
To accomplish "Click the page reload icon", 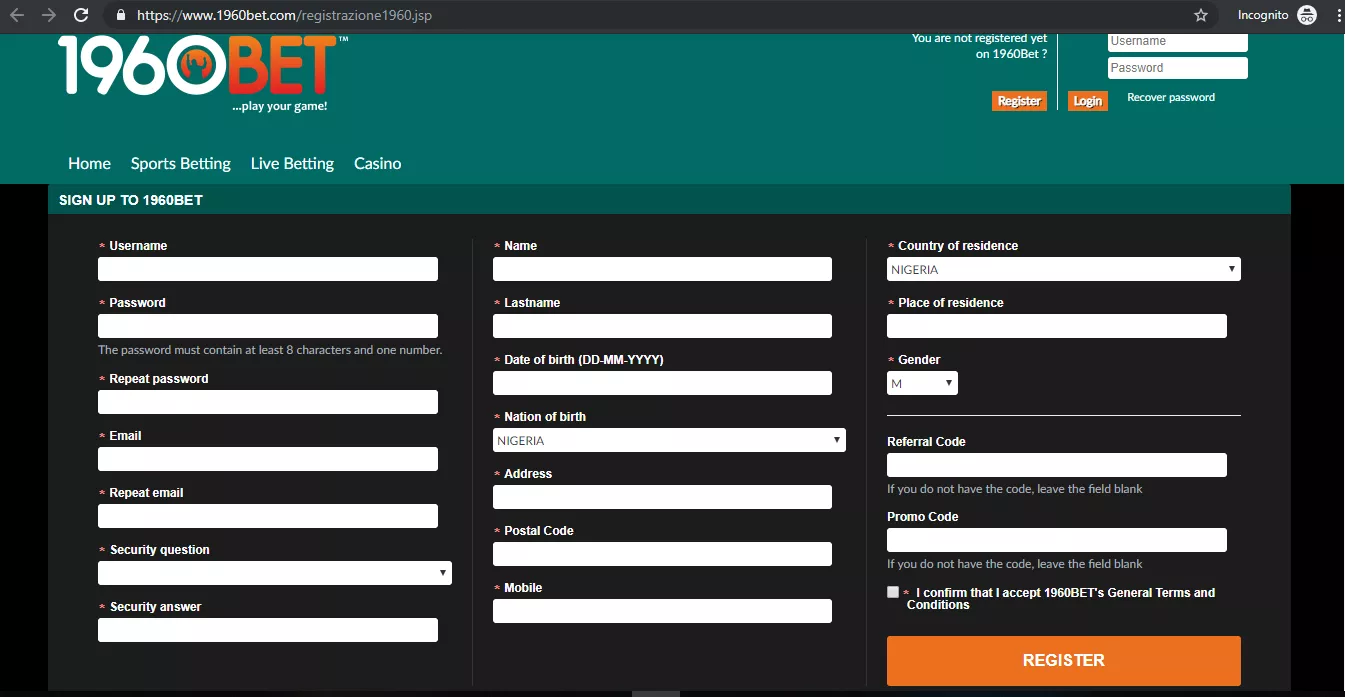I will click(80, 15).
